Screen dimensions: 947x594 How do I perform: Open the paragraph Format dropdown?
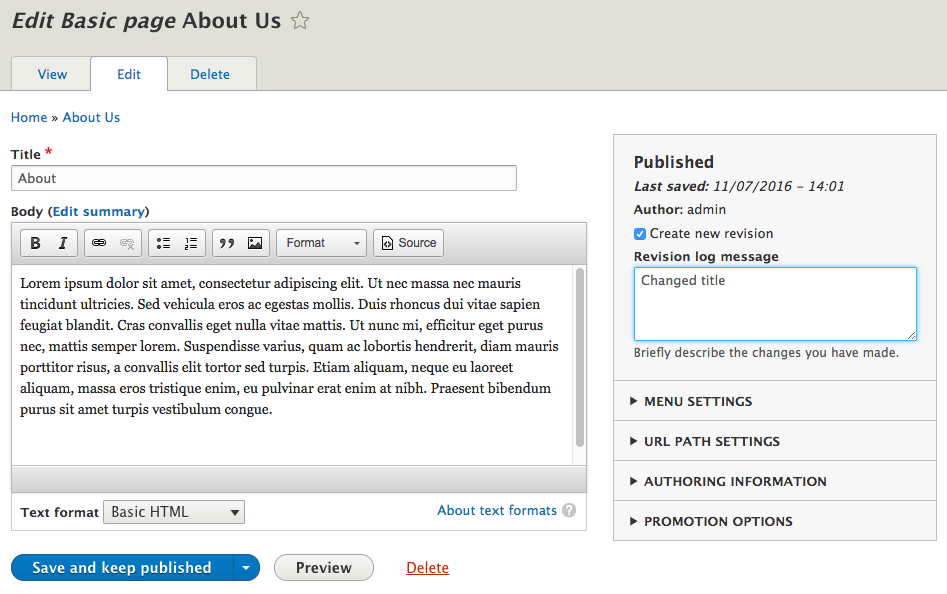[322, 243]
